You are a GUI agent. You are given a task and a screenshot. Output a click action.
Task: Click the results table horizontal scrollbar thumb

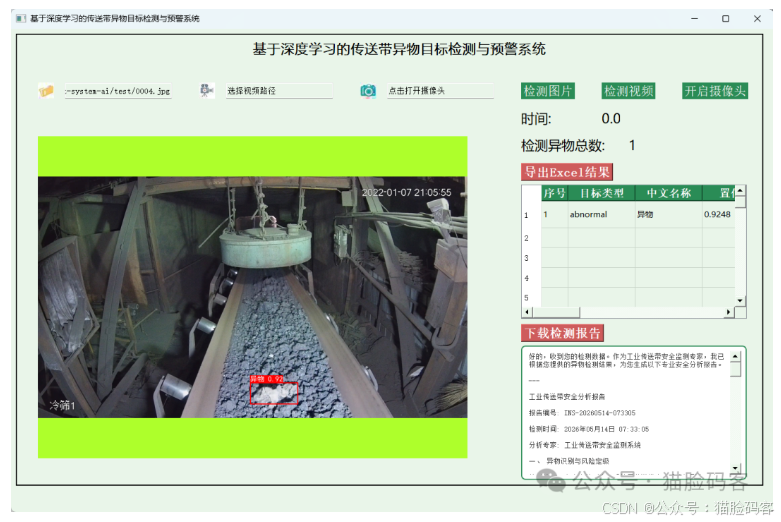556,312
